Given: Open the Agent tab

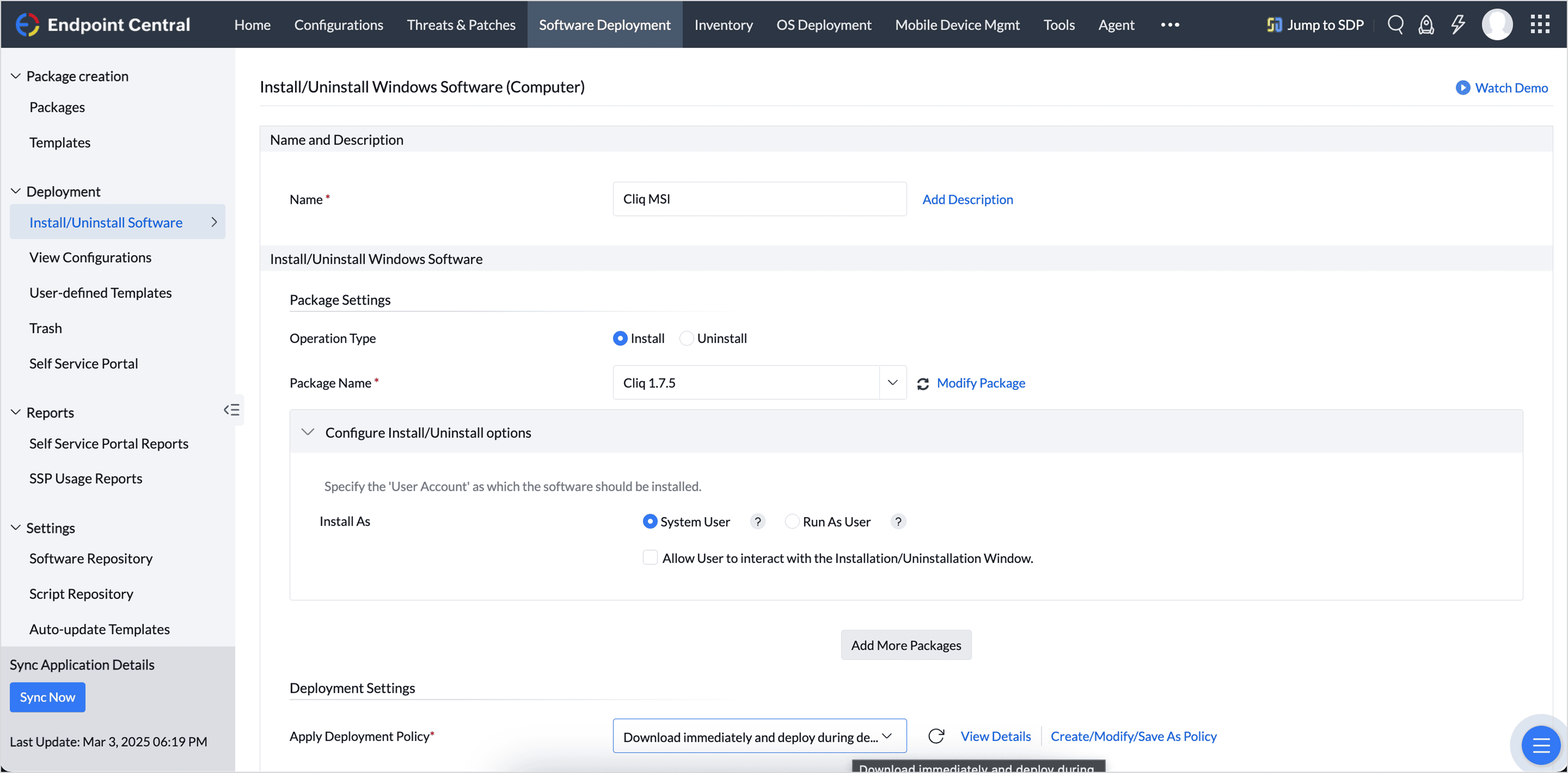Looking at the screenshot, I should click(1116, 25).
